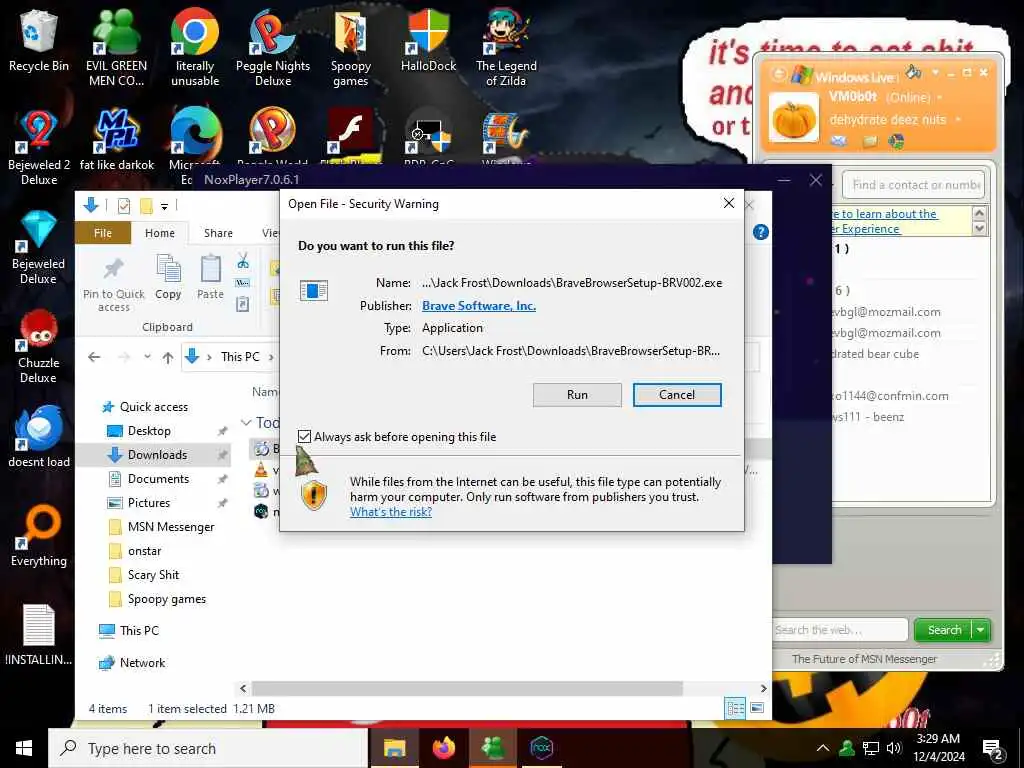Click the Paste shortcut icon in ribbon
Viewport: 1024px width, 768px height.
click(243, 304)
